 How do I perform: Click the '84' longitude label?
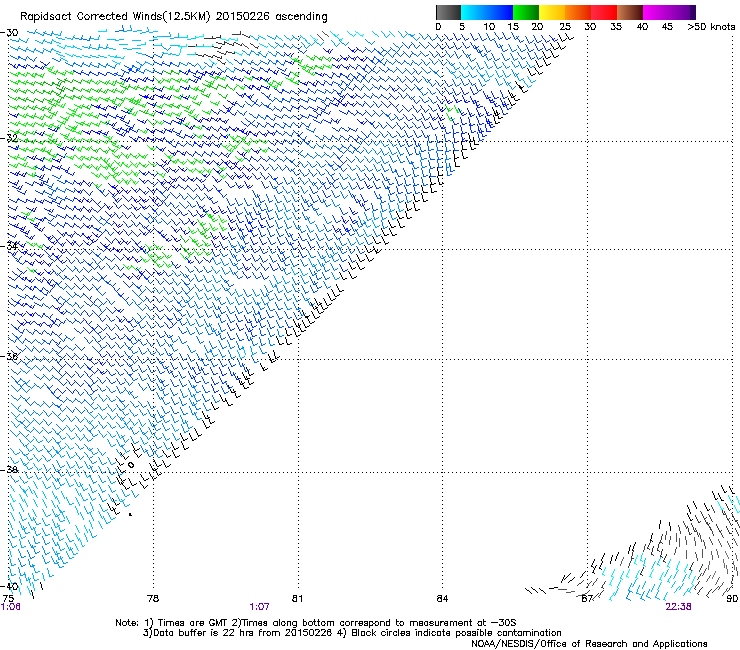pos(442,599)
